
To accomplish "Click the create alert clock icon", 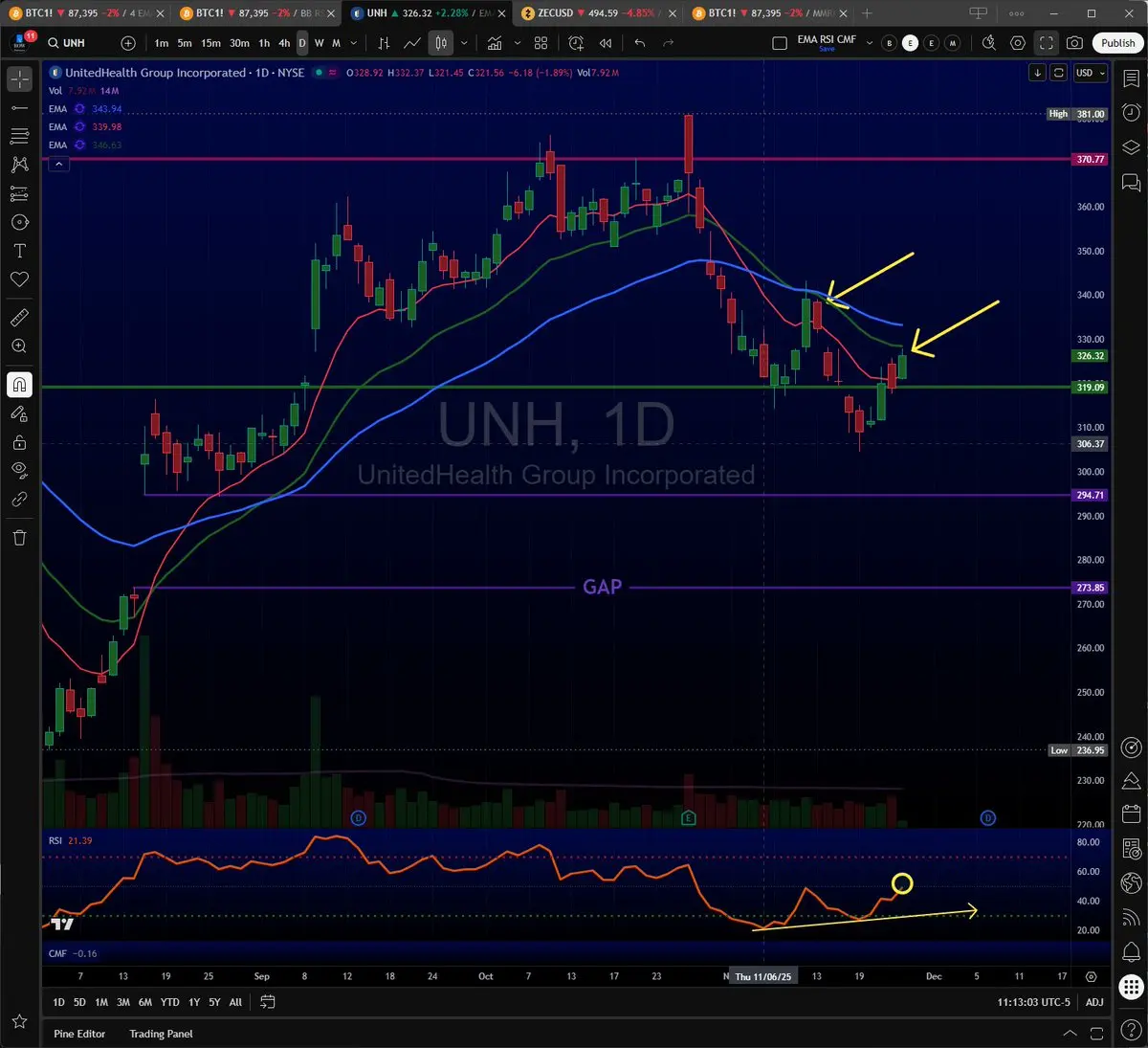I will [576, 43].
